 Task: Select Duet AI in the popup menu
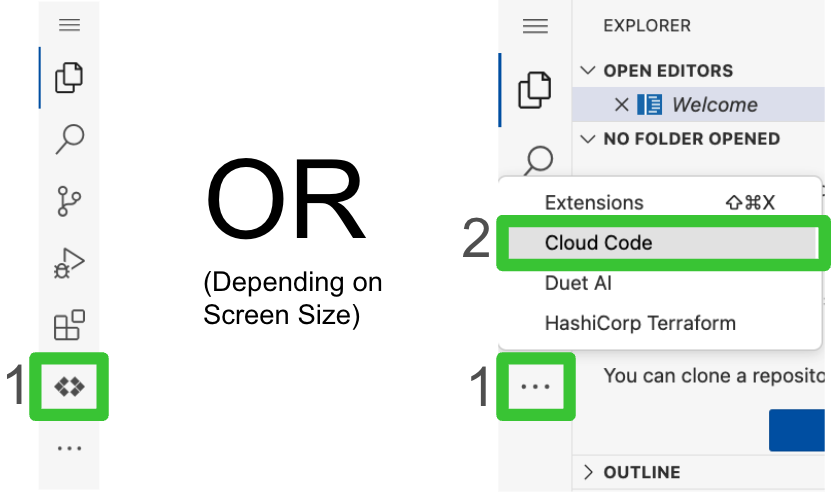[578, 283]
